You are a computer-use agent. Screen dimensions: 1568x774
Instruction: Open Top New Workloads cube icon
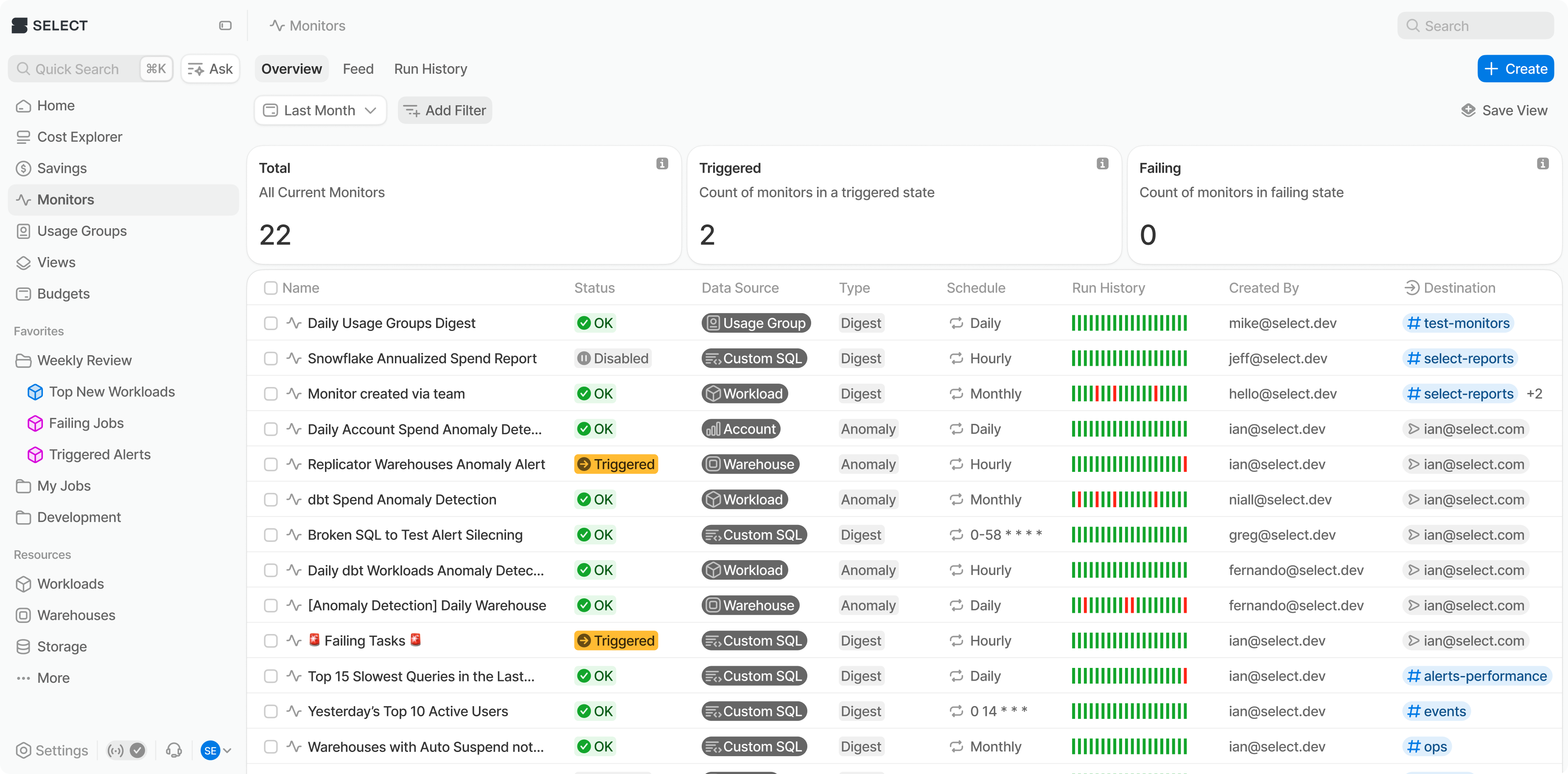click(x=35, y=392)
